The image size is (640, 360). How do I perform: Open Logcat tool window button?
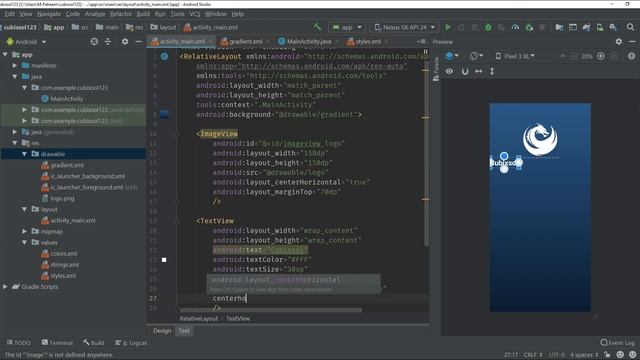click(x=131, y=343)
